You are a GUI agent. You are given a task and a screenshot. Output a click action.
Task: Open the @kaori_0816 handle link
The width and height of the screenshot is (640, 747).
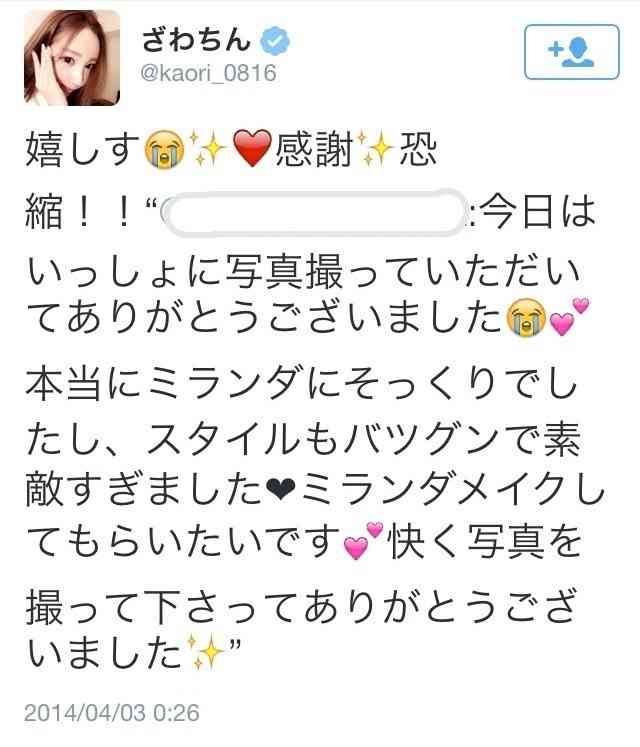pos(208,73)
